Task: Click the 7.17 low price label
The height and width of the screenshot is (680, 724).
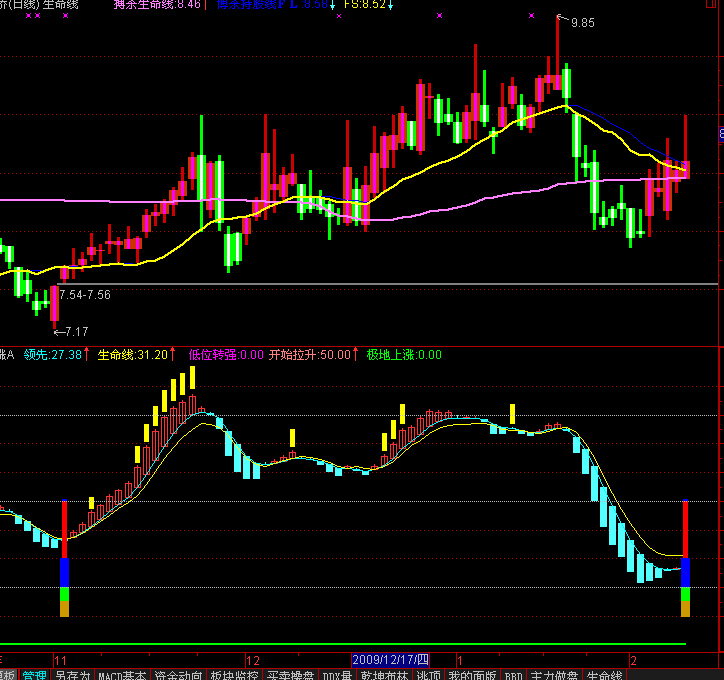Action: (77, 331)
